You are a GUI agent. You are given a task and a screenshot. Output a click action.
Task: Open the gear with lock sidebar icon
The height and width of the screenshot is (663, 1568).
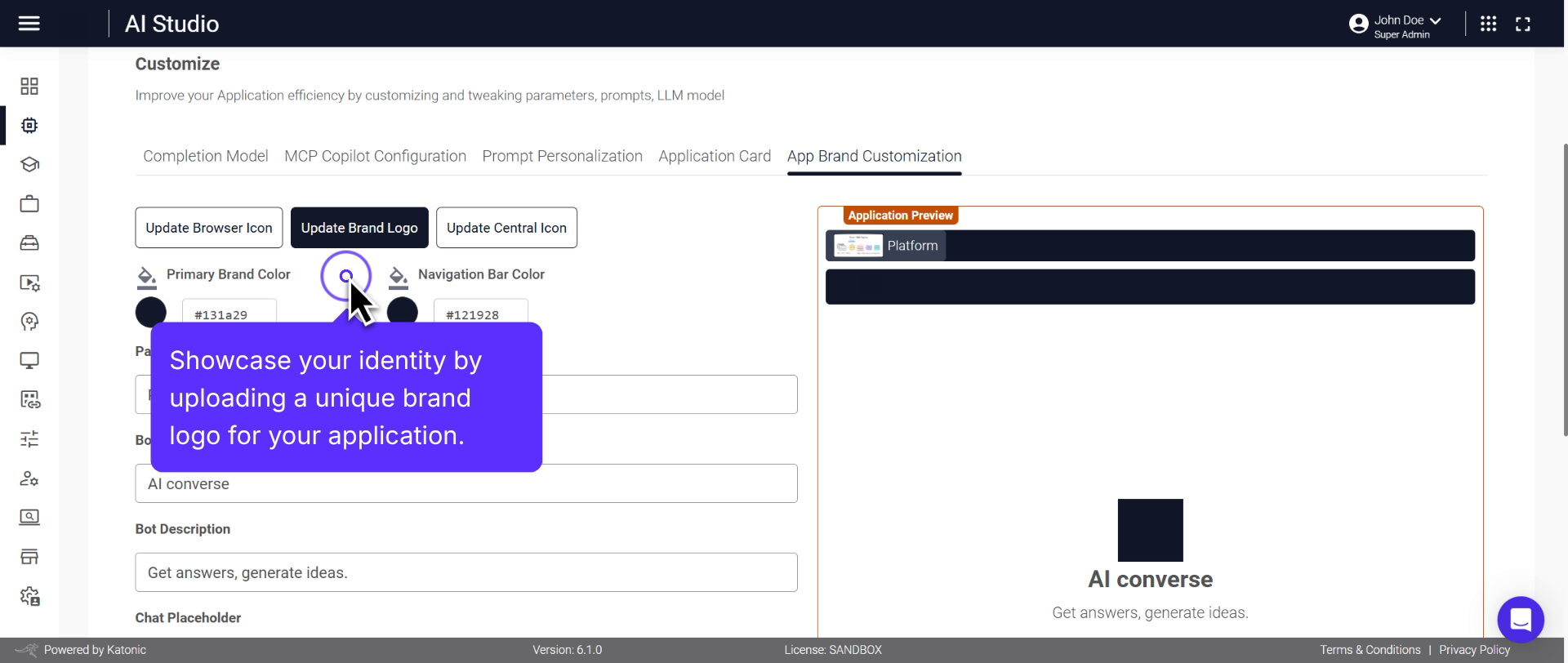pyautogui.click(x=29, y=596)
